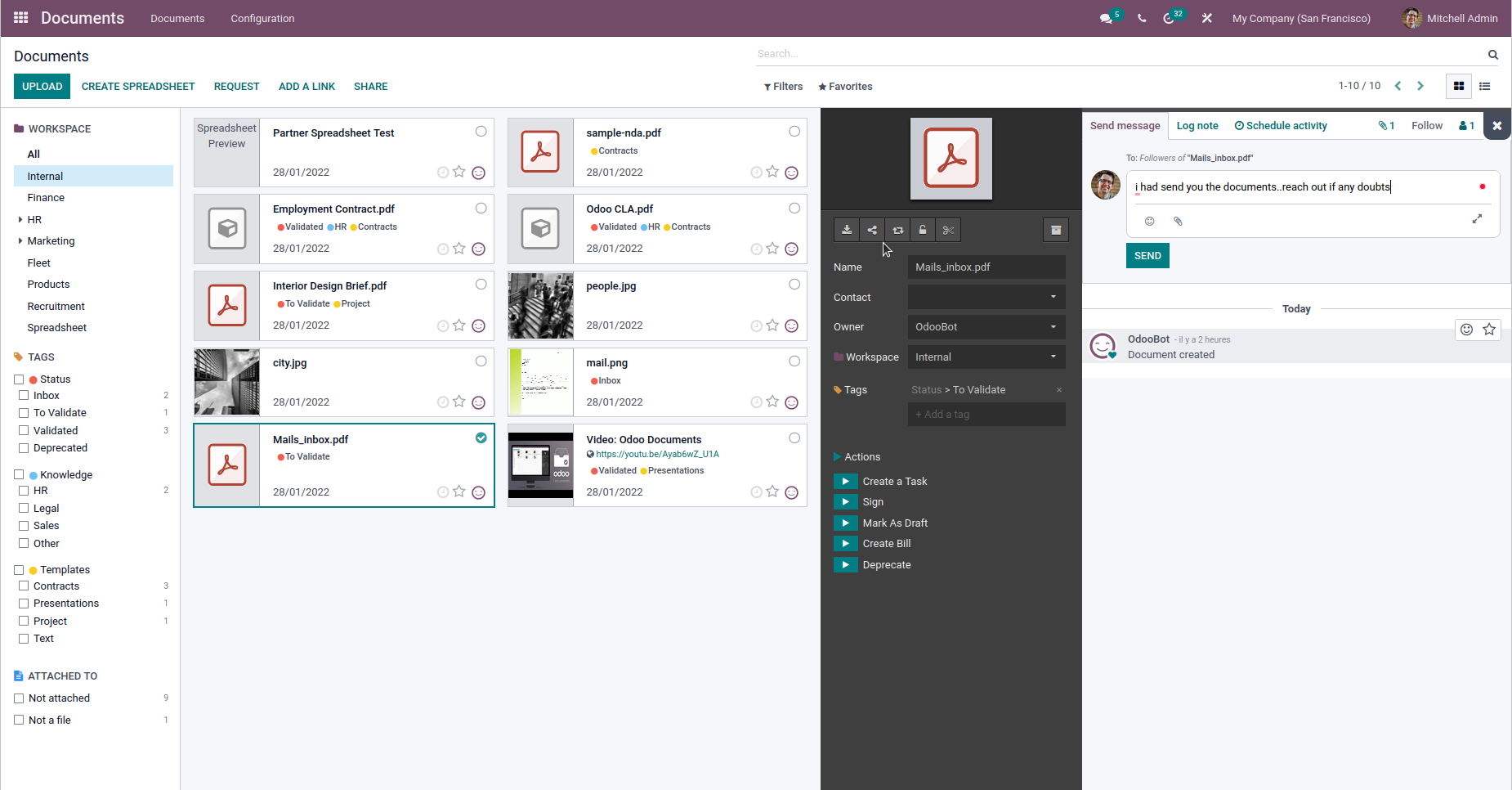Click attachments paperclip count in chatter

click(x=1386, y=125)
